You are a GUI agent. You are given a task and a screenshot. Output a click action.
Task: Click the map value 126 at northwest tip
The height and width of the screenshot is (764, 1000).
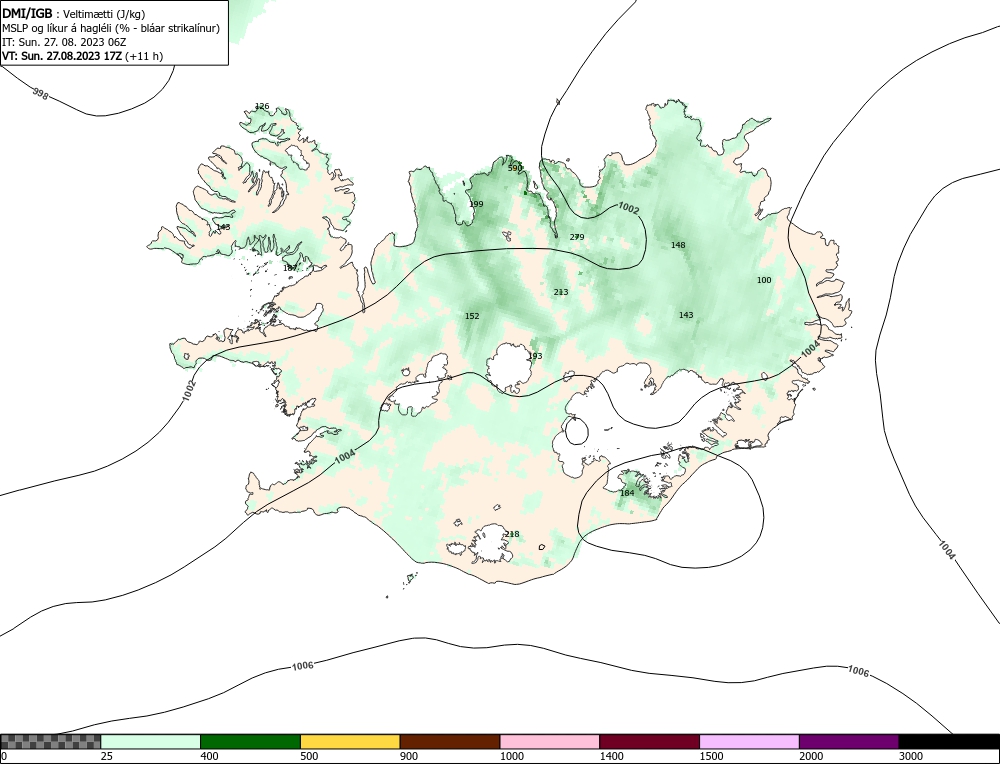[x=261, y=107]
